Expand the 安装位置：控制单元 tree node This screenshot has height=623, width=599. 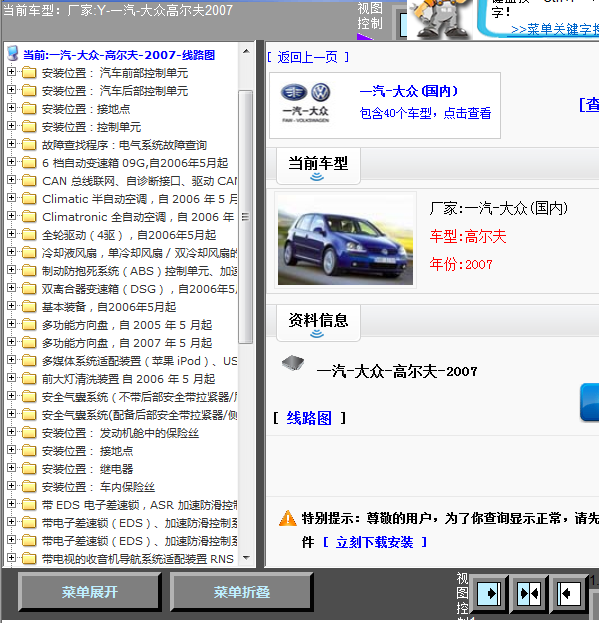click(12, 126)
